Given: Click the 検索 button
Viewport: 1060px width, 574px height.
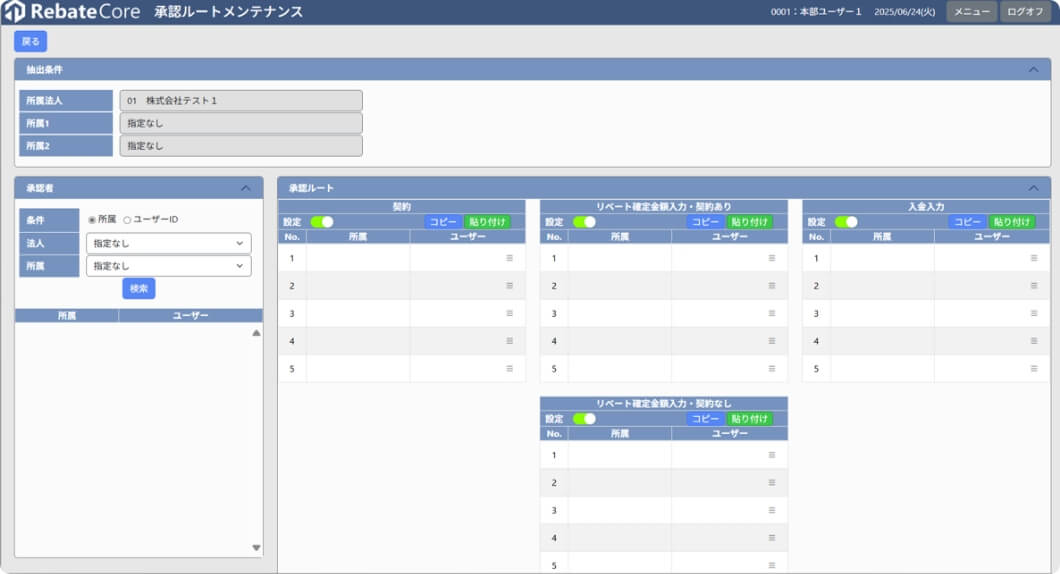Looking at the screenshot, I should pyautogui.click(x=139, y=288).
